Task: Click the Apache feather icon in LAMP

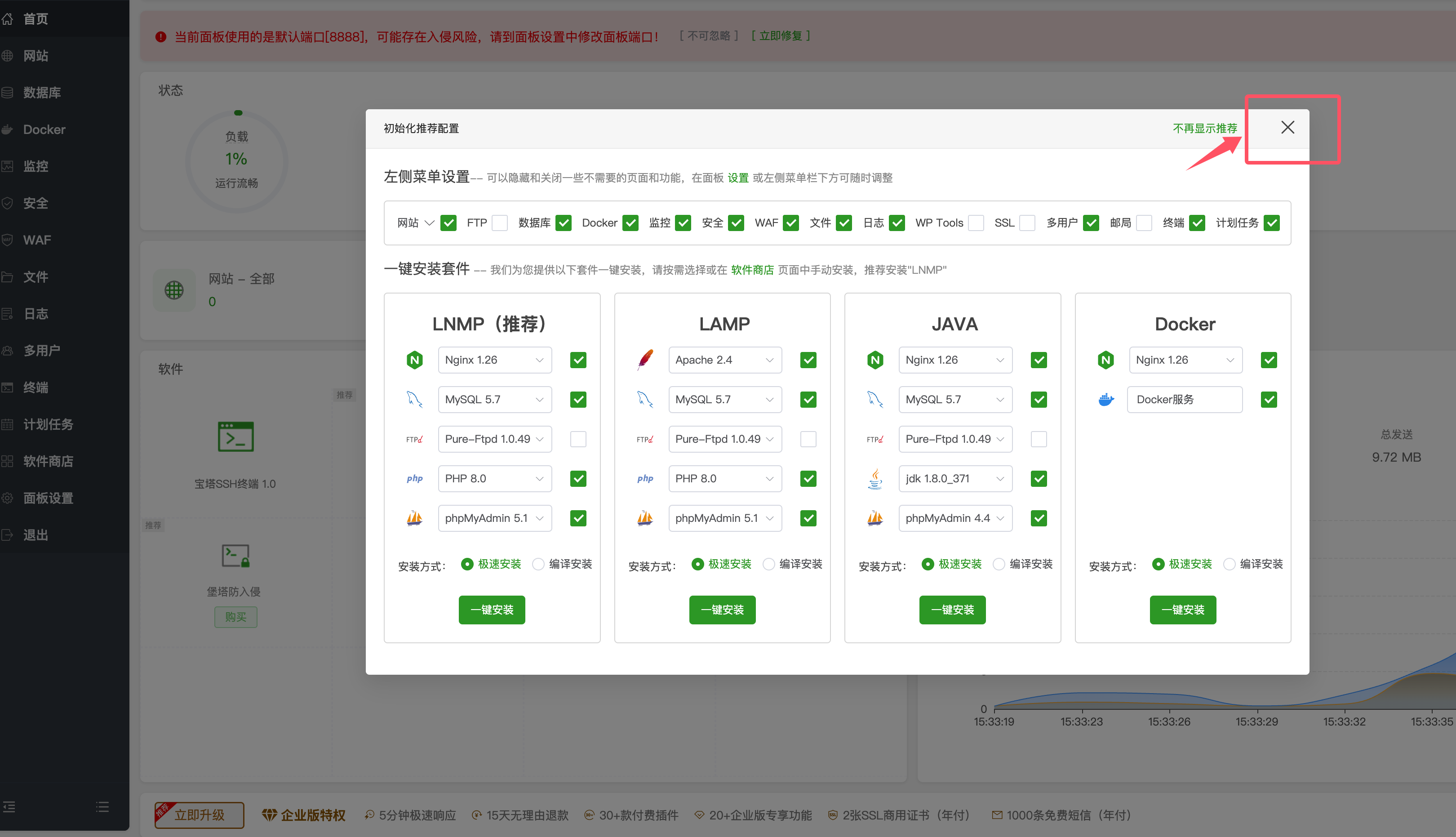Action: [x=645, y=360]
